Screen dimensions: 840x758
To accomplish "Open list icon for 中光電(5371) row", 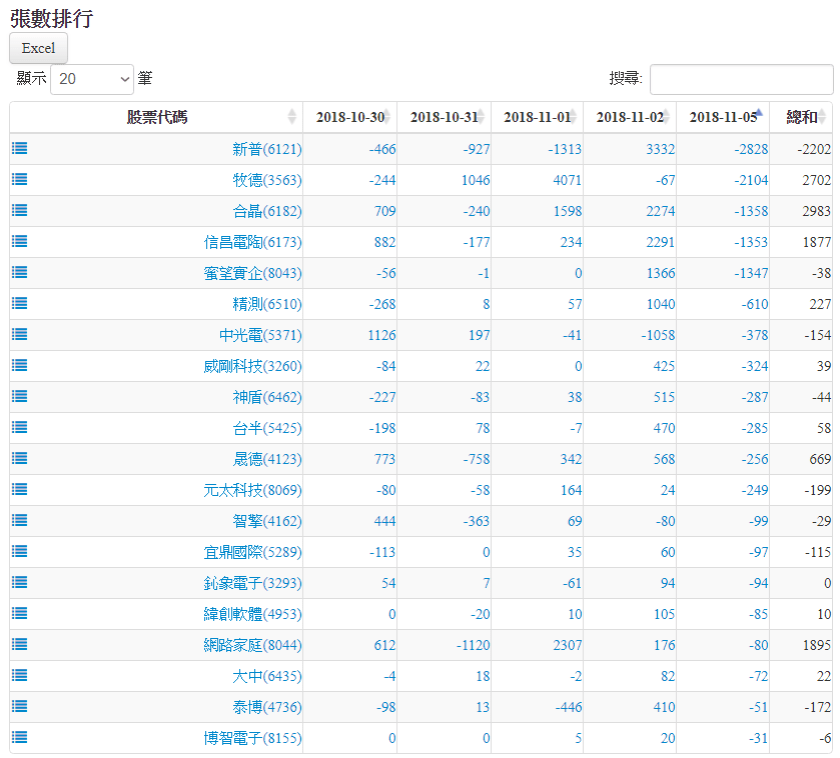I will (x=20, y=334).
